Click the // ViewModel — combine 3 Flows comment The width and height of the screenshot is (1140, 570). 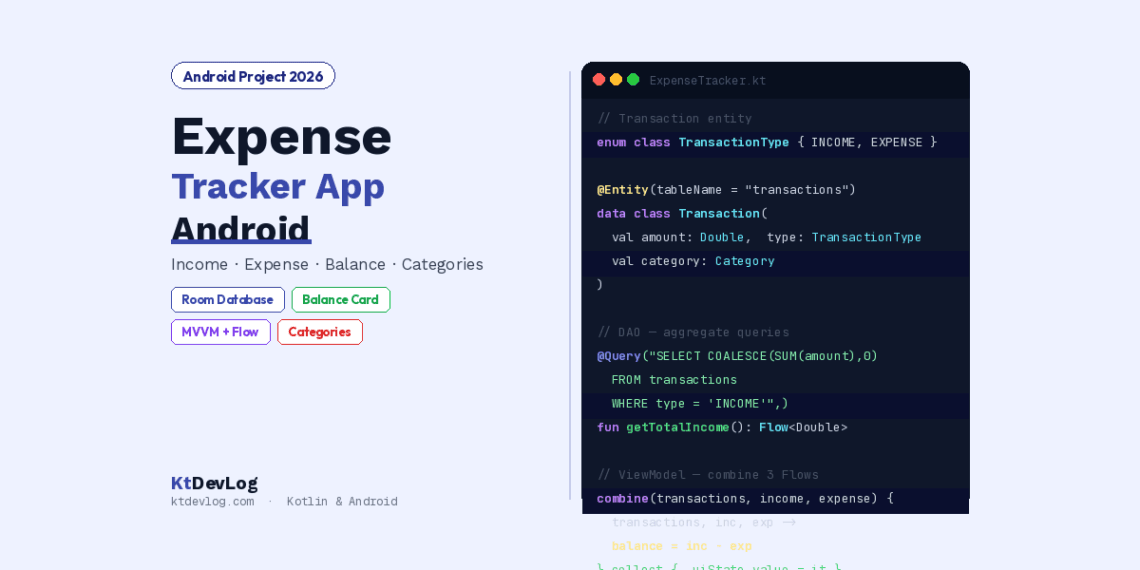tap(707, 475)
